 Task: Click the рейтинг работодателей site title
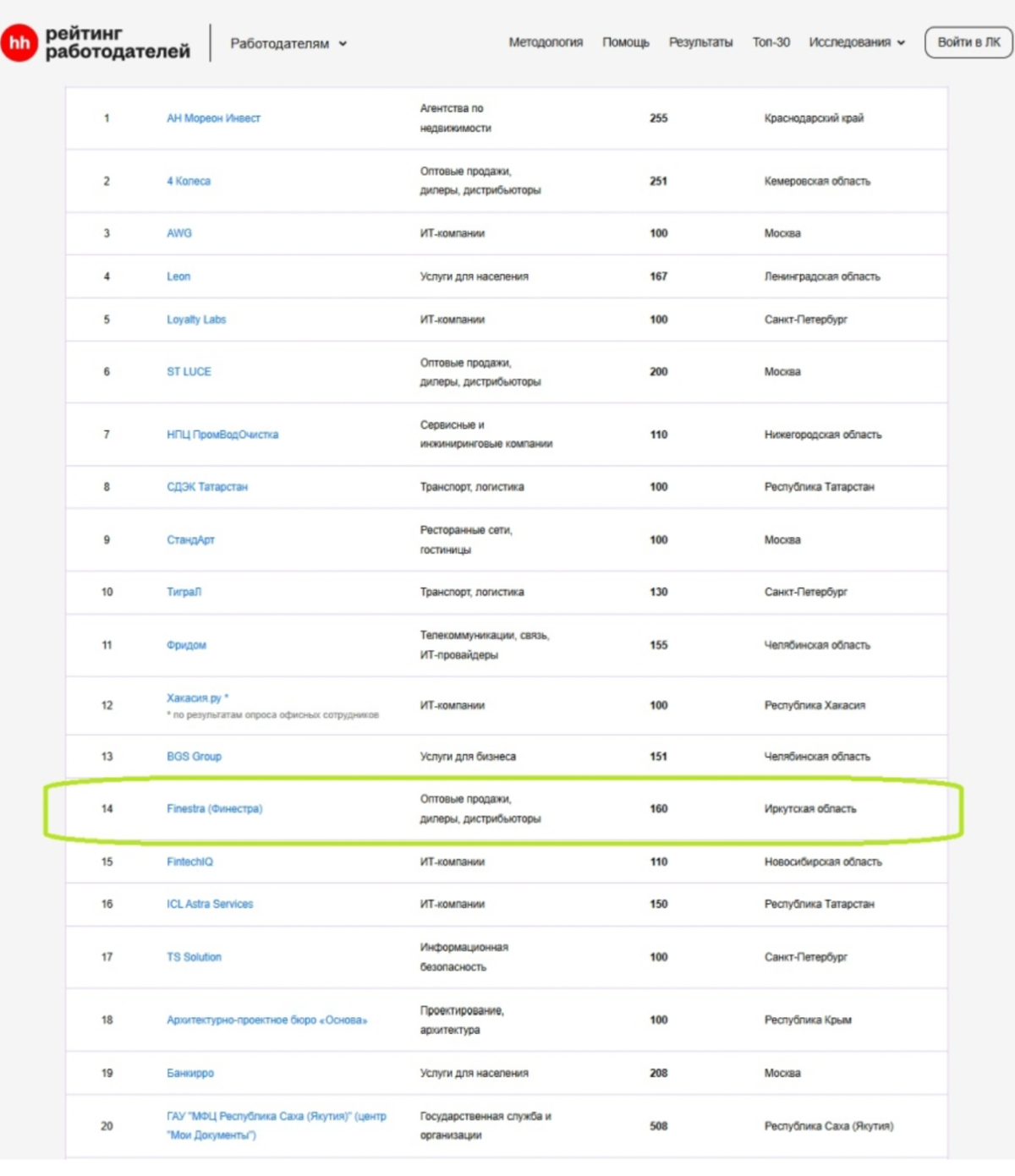point(118,42)
